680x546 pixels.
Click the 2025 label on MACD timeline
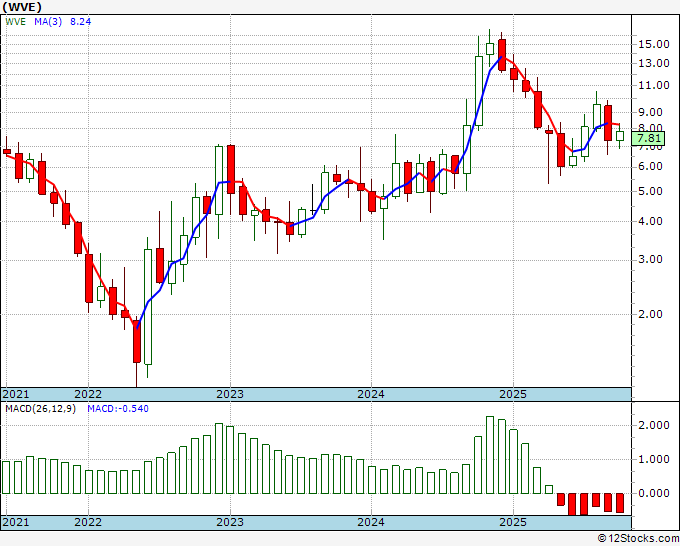(x=513, y=522)
